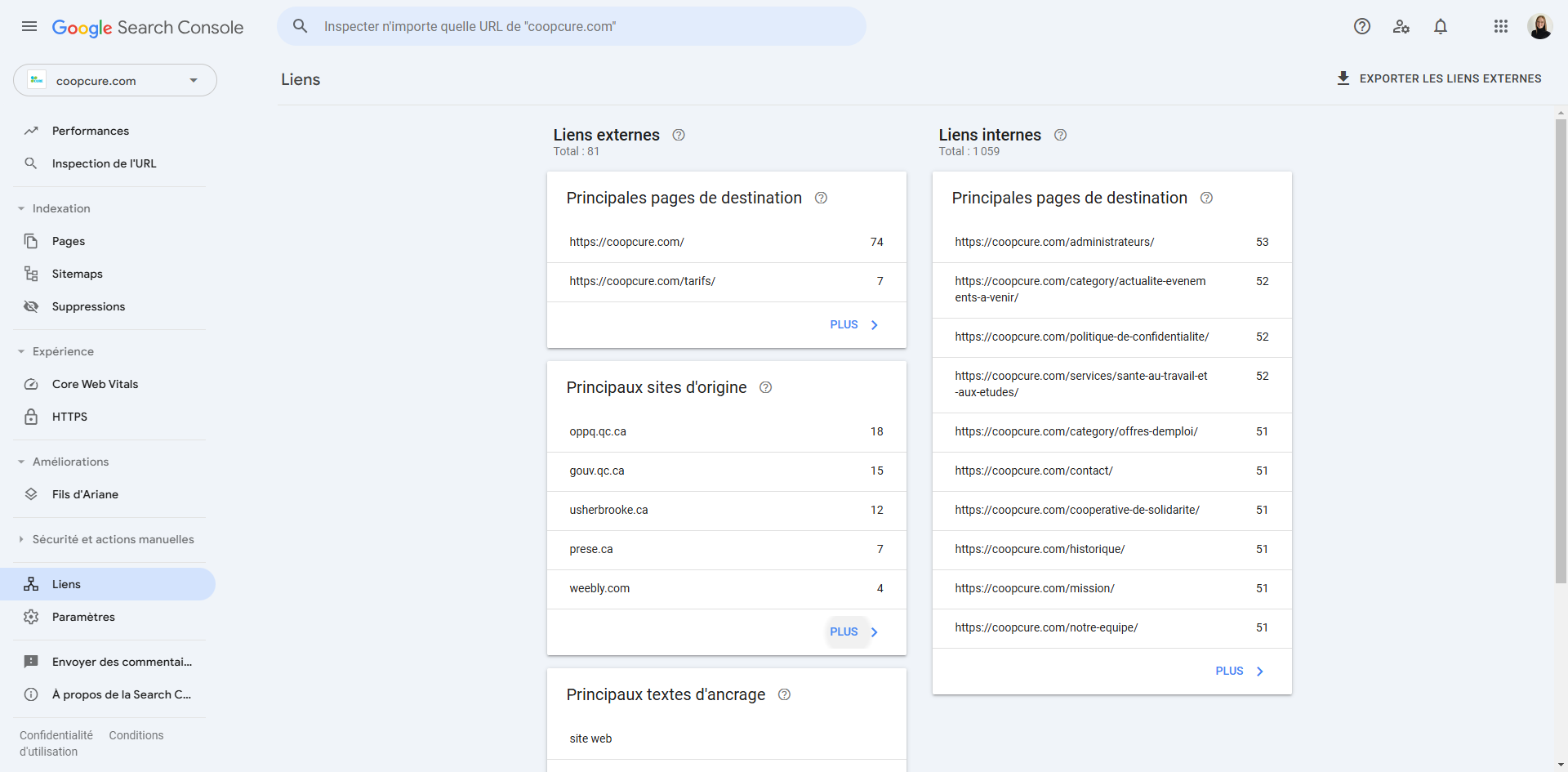Open the hamburger main menu
The width and height of the screenshot is (1568, 772).
coord(29,26)
